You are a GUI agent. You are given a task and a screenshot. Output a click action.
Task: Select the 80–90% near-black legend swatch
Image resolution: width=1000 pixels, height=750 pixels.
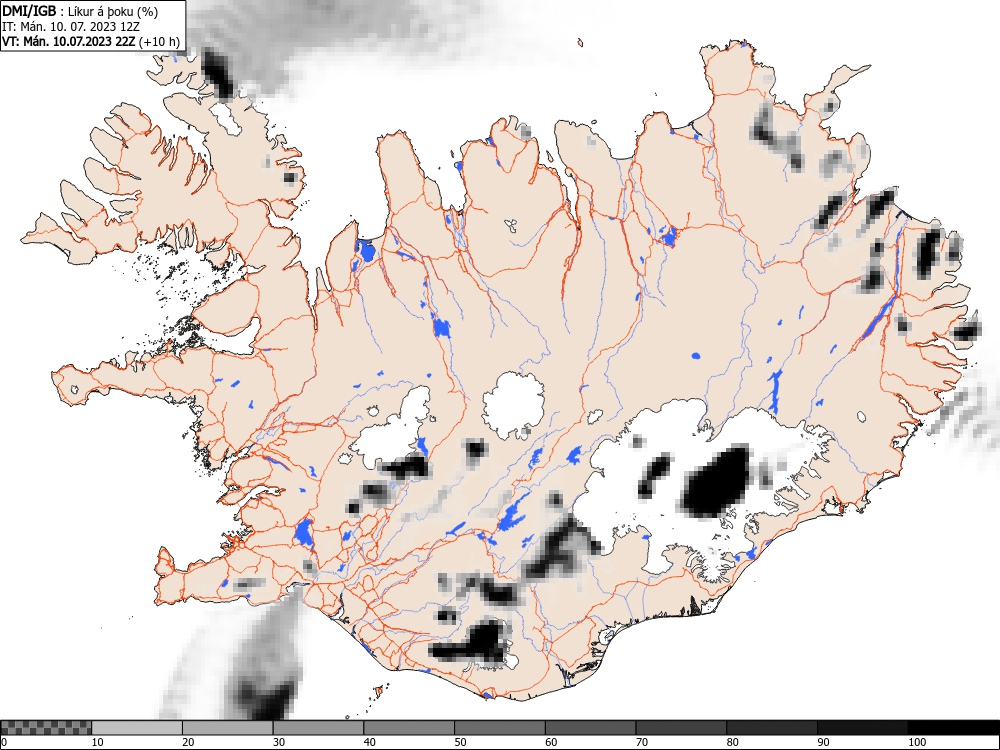771,728
